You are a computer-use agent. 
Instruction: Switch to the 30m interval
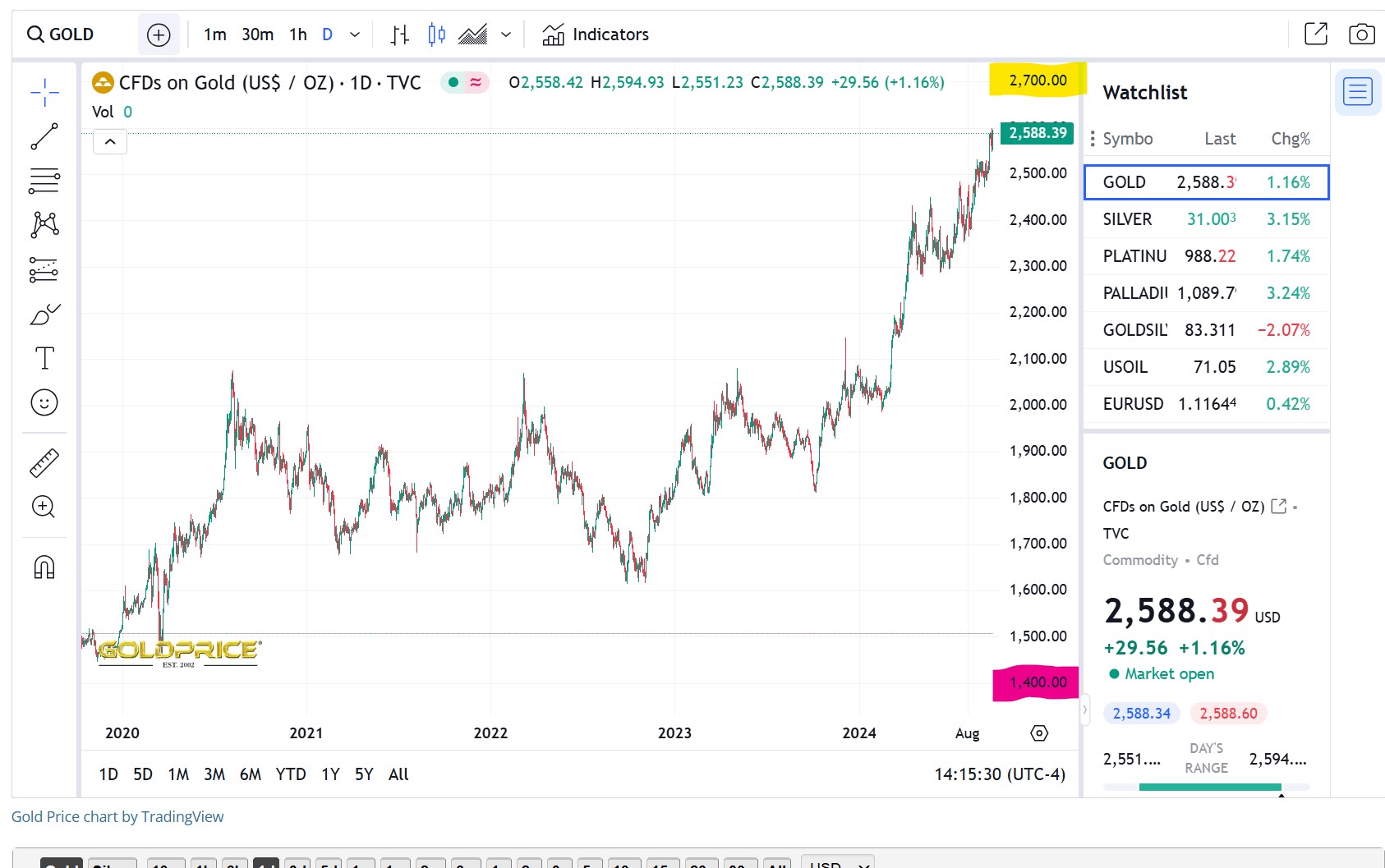[257, 34]
